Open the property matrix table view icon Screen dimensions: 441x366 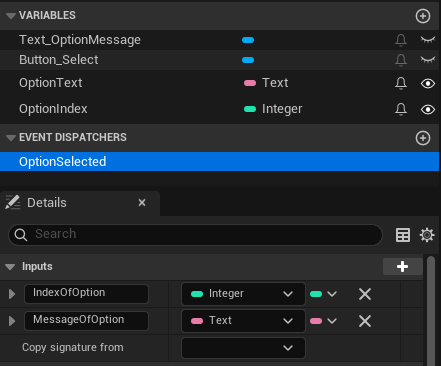pyautogui.click(x=403, y=235)
